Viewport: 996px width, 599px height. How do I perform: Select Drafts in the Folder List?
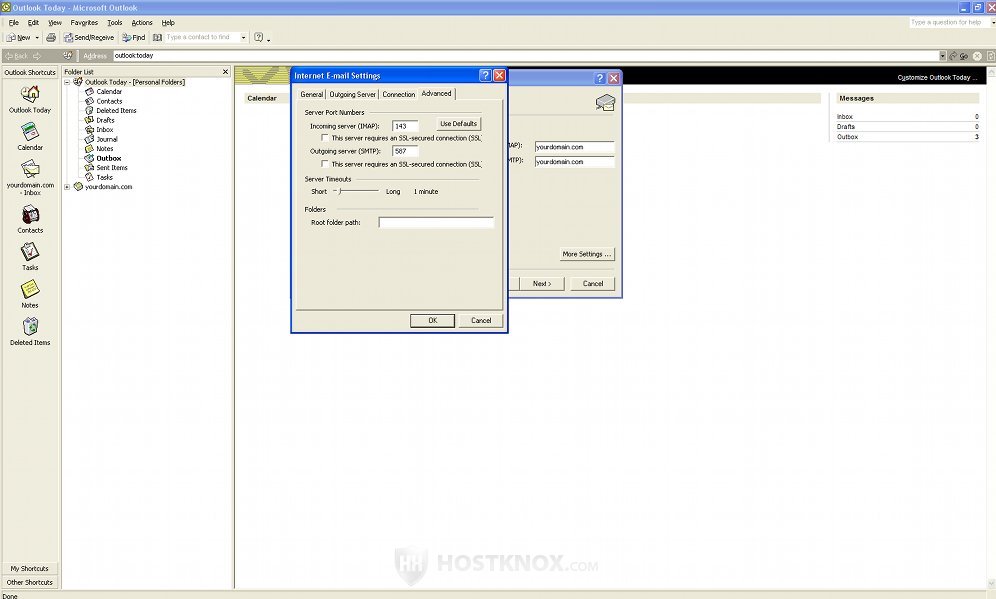(x=105, y=120)
